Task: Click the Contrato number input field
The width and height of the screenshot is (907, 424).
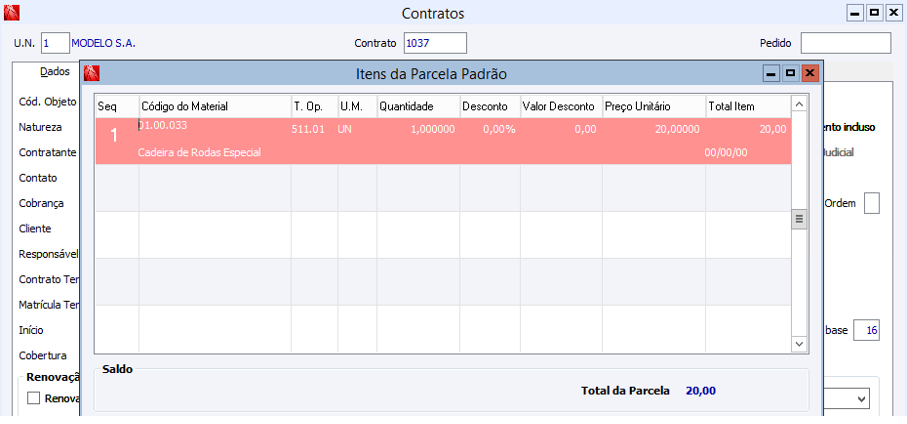Action: [435, 43]
